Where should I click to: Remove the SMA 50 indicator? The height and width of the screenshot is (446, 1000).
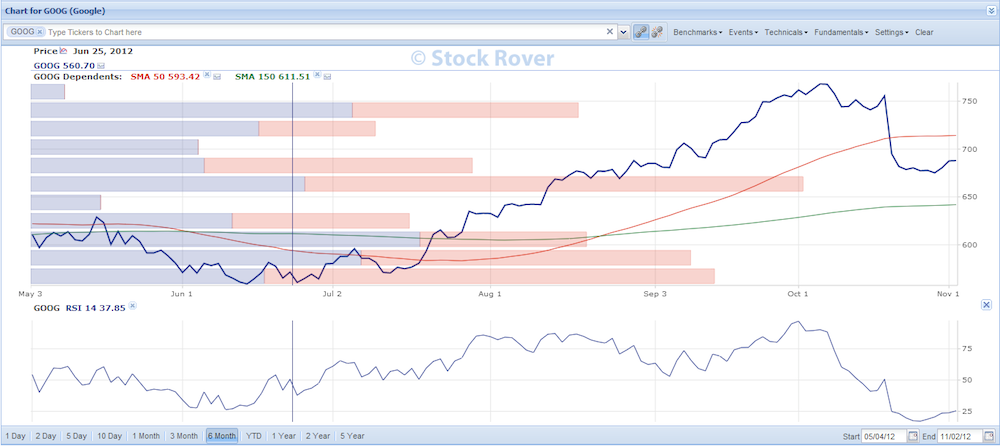206,75
